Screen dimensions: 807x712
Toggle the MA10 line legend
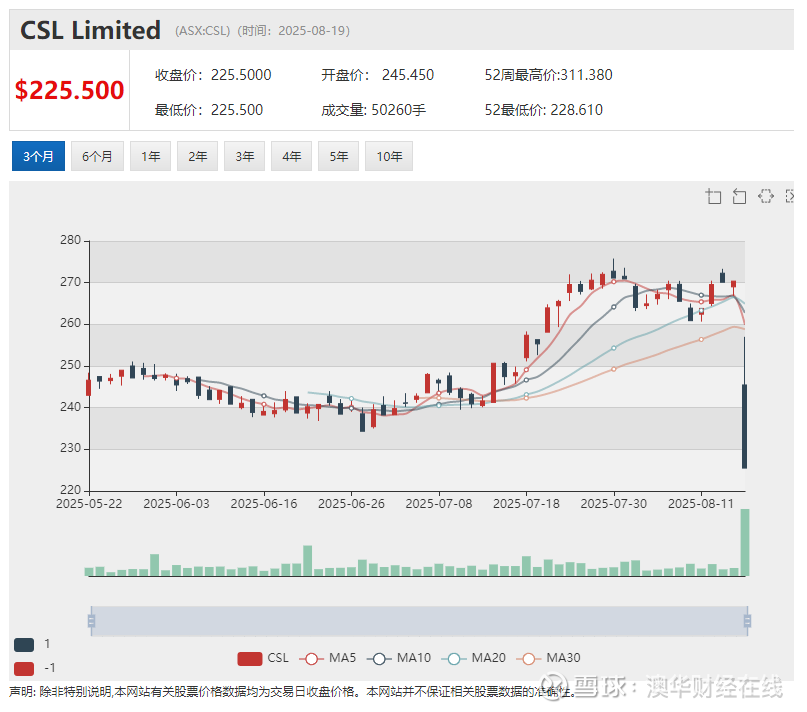point(399,658)
